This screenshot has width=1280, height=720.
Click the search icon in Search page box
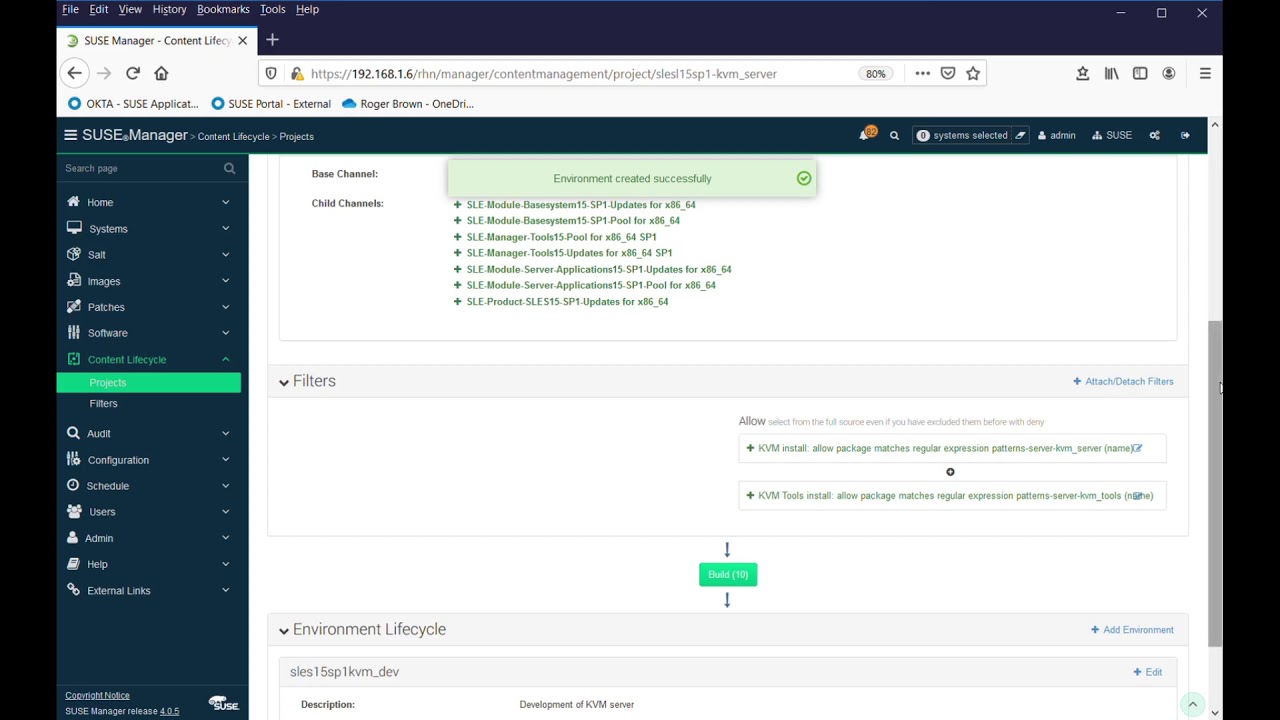229,168
